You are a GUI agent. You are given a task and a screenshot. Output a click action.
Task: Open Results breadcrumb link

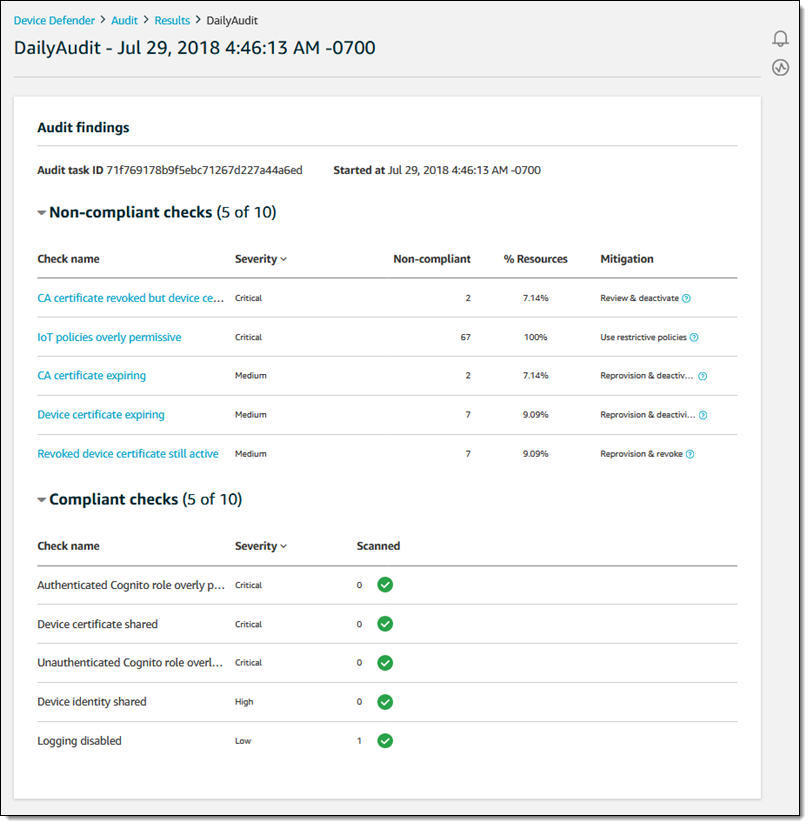[x=172, y=20]
